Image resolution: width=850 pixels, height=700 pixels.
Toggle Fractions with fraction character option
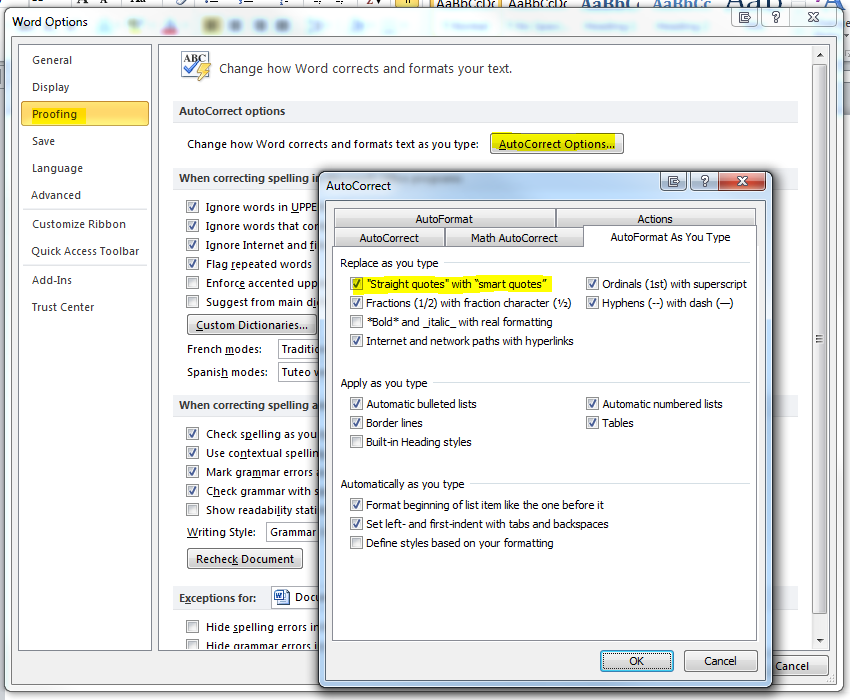click(356, 303)
